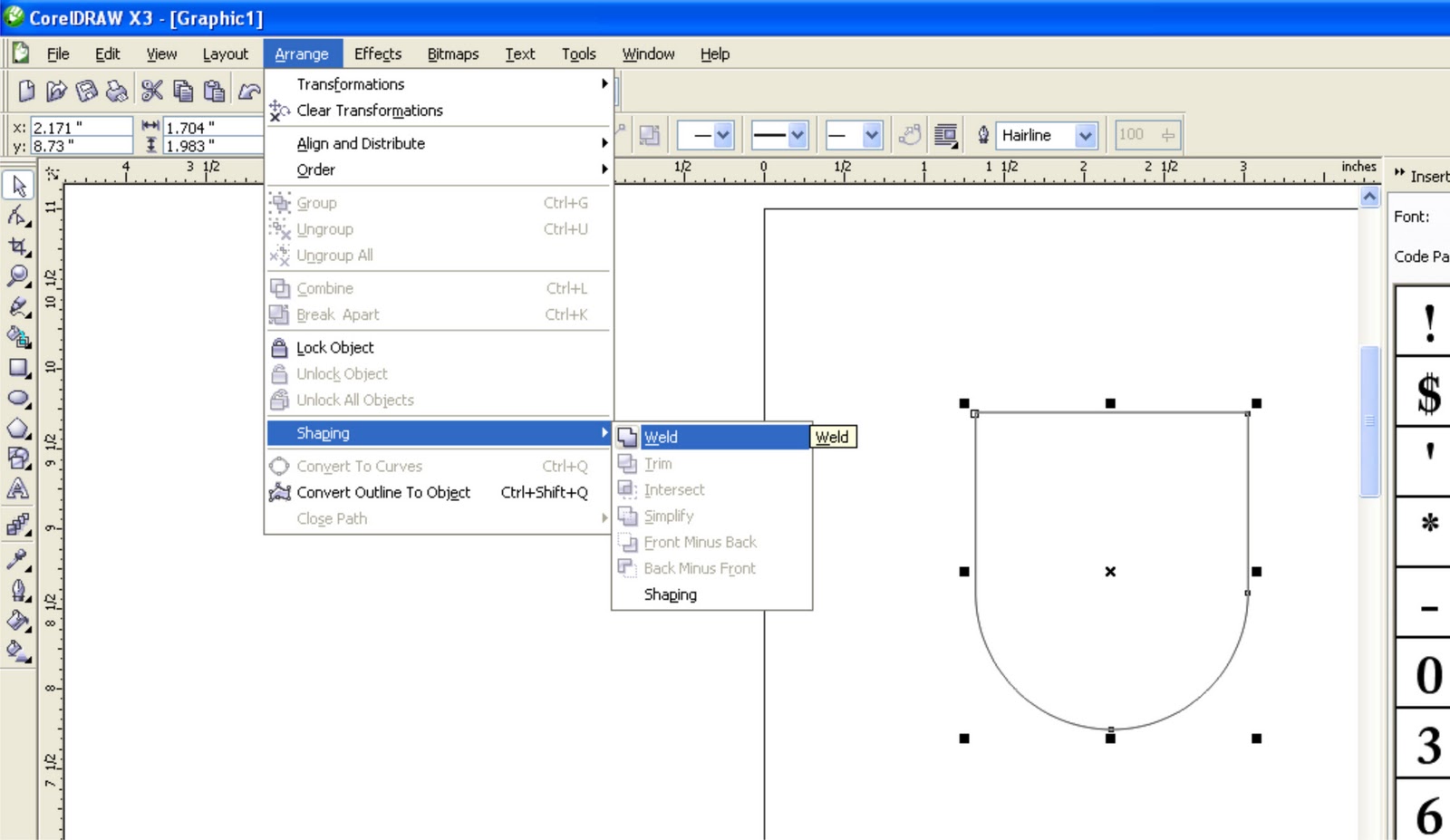Select the Text tool
Image resolution: width=1450 pixels, height=840 pixels.
(x=18, y=489)
